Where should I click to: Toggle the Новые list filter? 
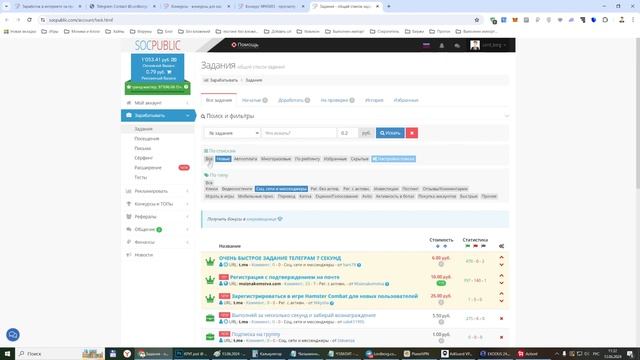[x=223, y=159]
